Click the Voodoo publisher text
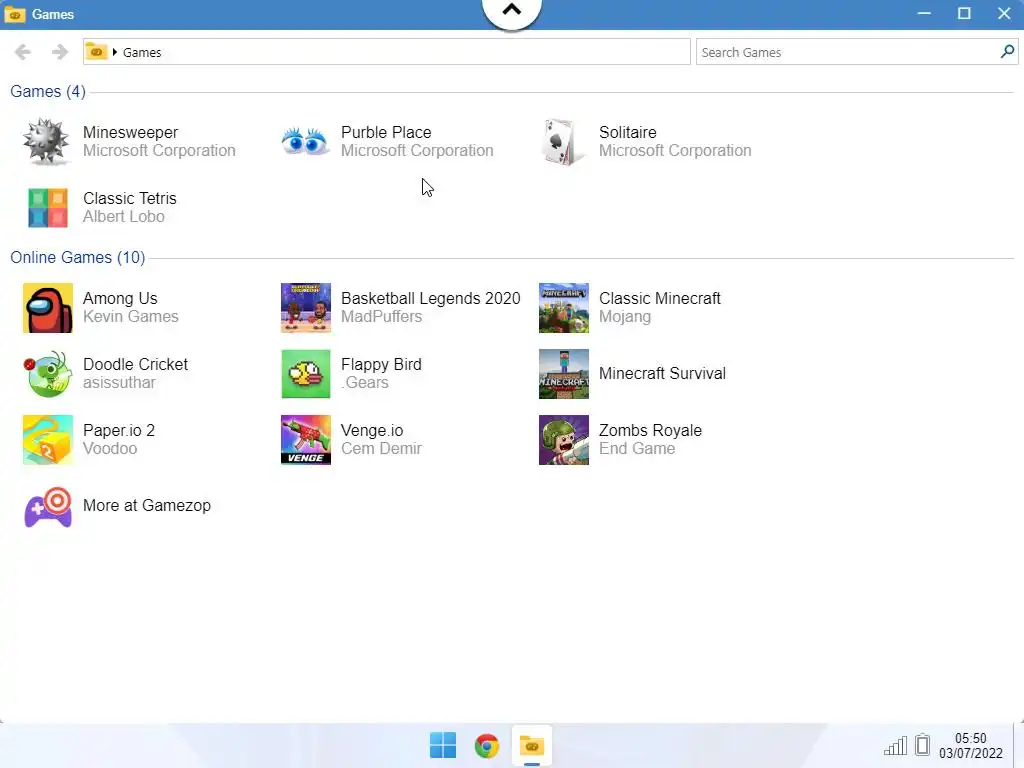This screenshot has width=1024, height=768. click(x=110, y=449)
